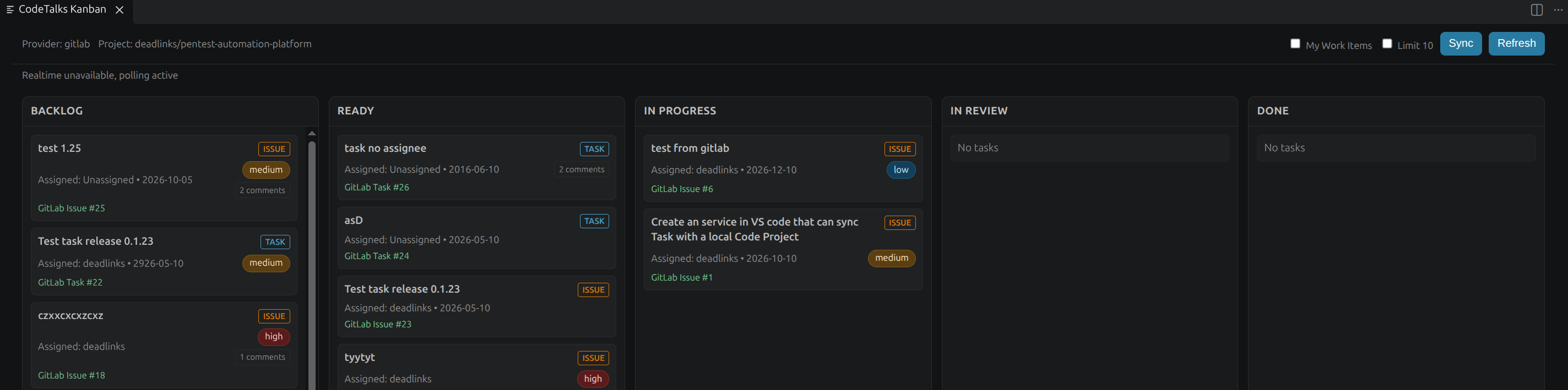Toggle the Limit 10 checkbox
This screenshot has width=1568, height=390.
point(1387,44)
